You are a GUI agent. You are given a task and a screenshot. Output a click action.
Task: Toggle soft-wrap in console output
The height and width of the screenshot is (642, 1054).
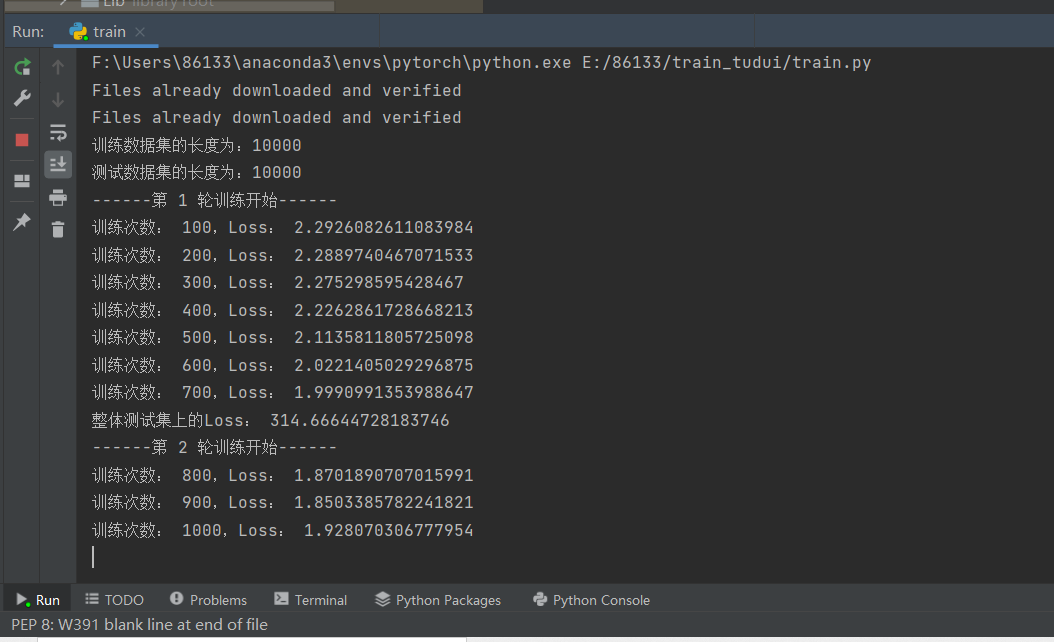coord(58,132)
